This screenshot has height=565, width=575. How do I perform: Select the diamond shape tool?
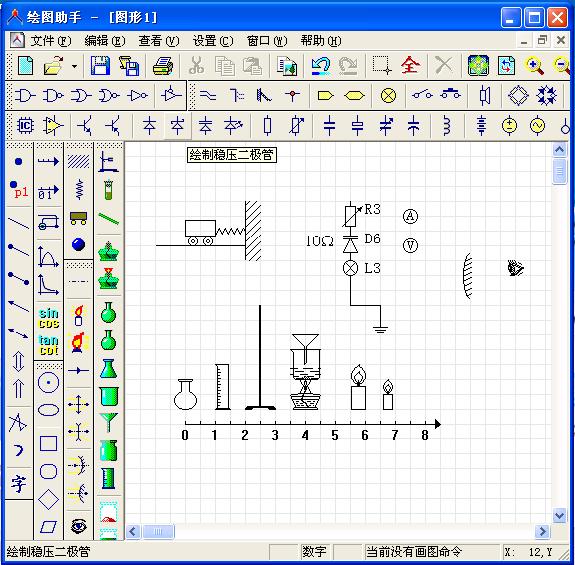pos(48,499)
